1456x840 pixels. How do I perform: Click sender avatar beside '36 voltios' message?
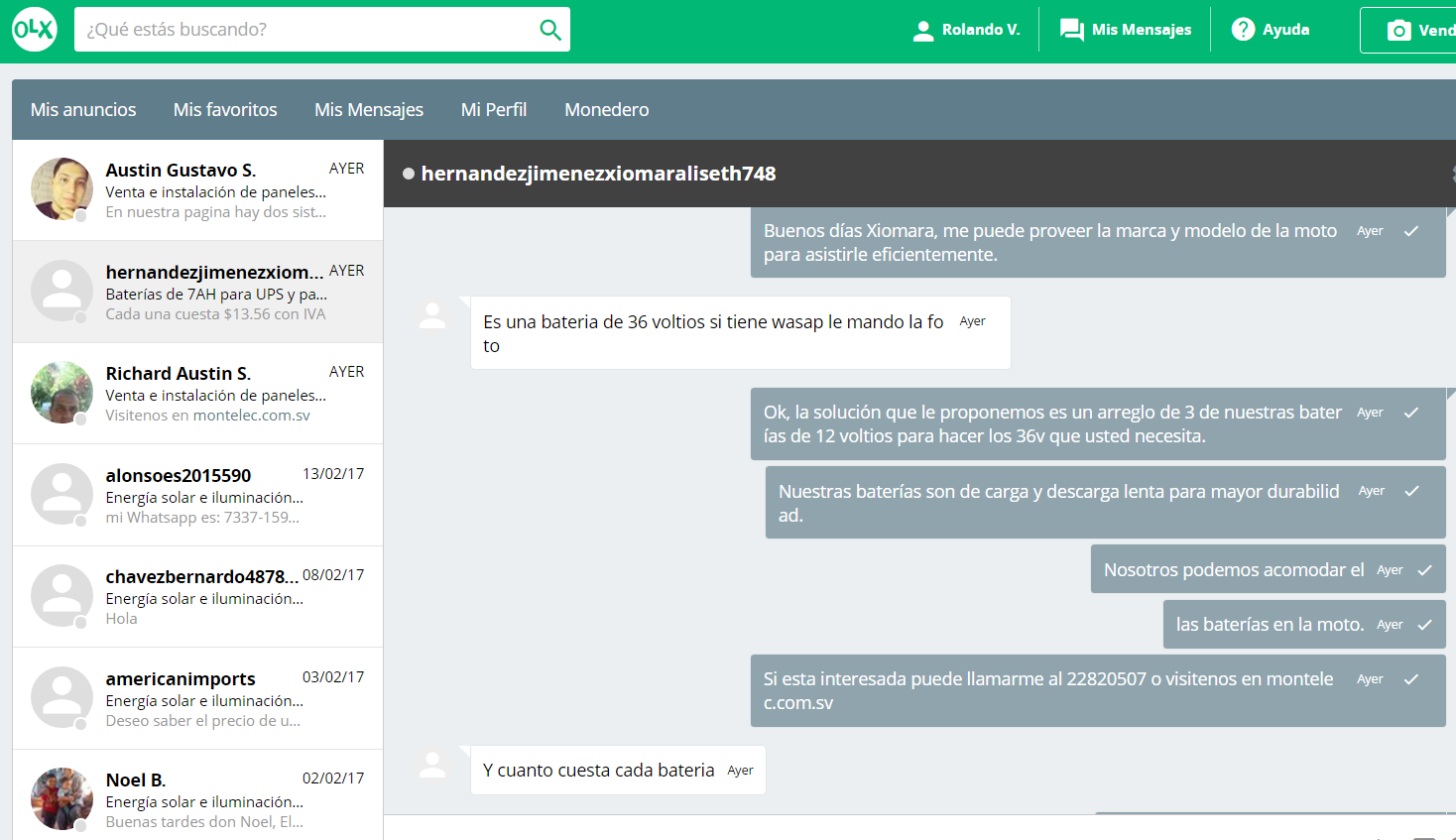pos(432,316)
